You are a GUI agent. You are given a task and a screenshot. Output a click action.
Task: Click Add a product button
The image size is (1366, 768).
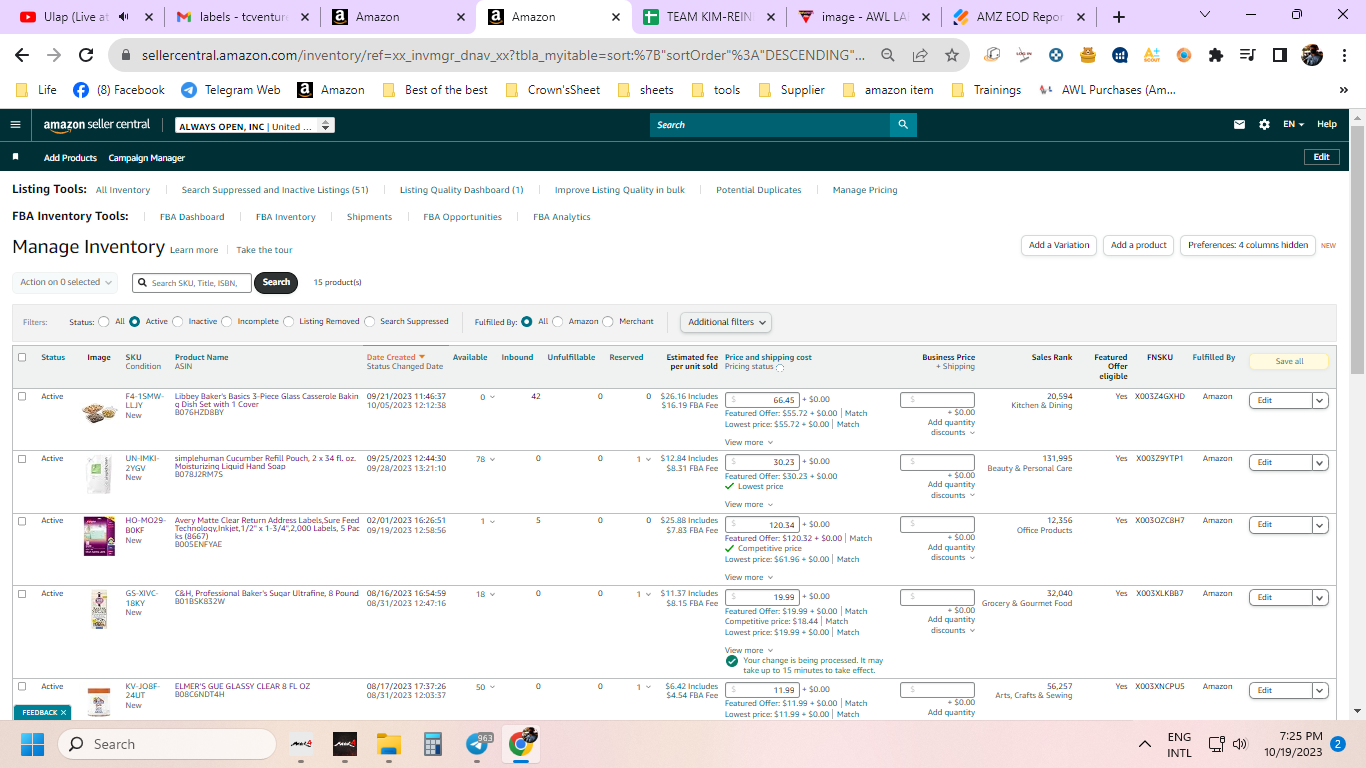[1139, 245]
